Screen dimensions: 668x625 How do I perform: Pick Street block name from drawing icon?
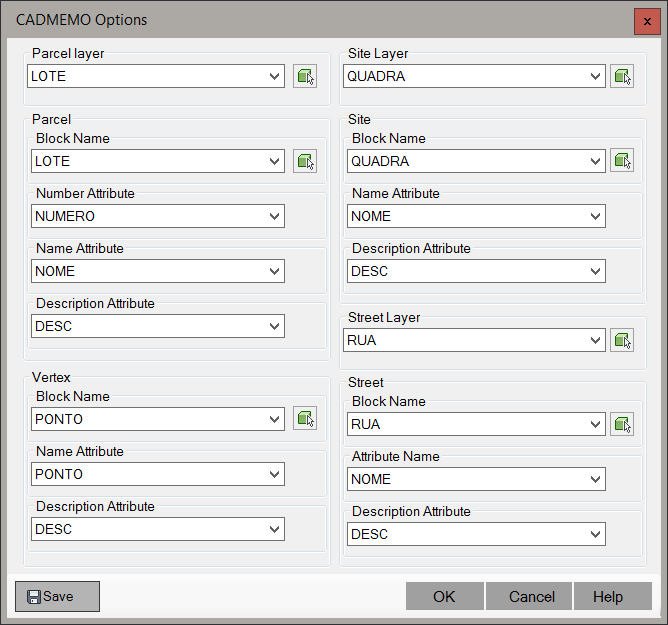622,425
